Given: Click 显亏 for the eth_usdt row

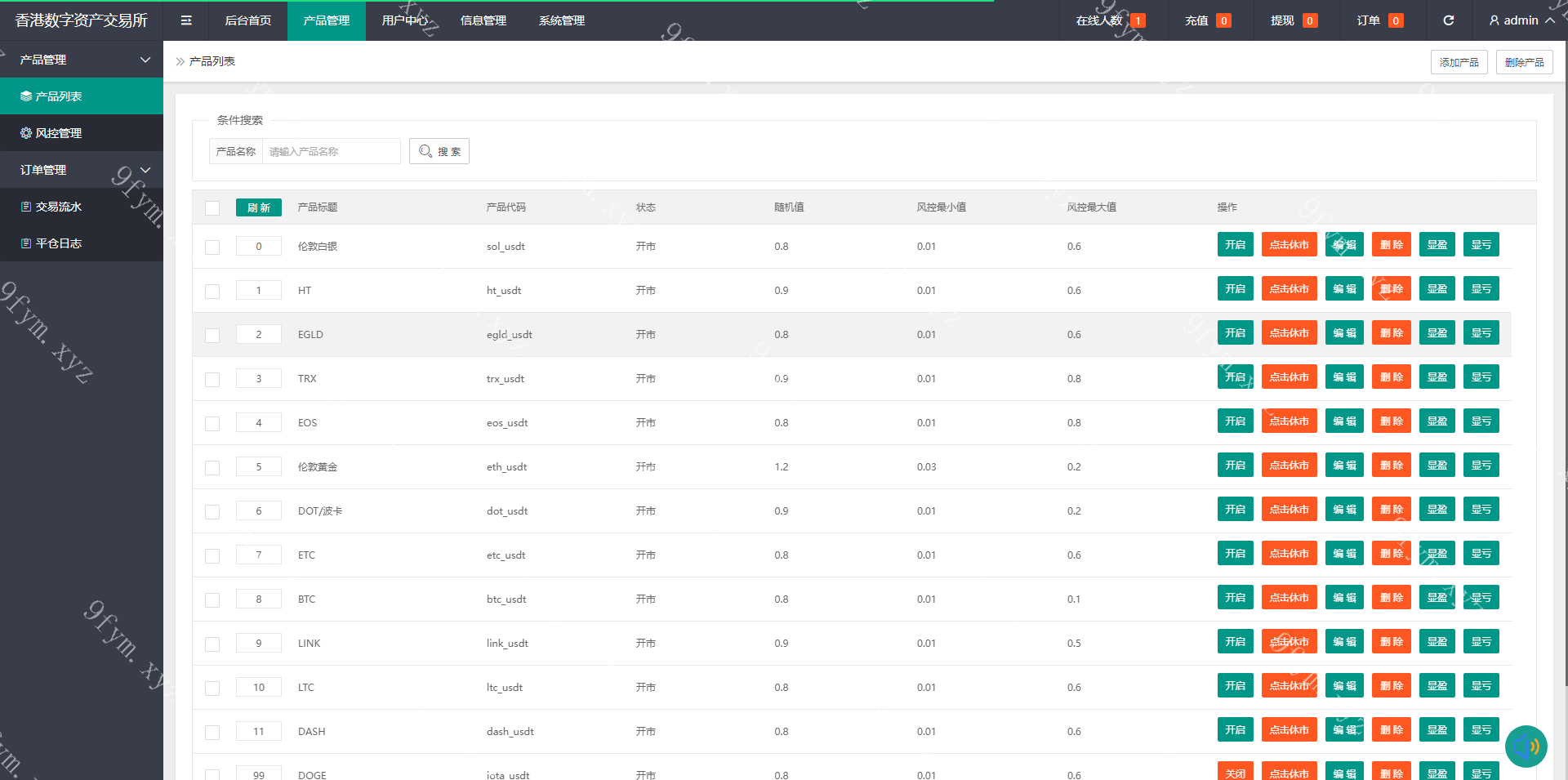Looking at the screenshot, I should pyautogui.click(x=1481, y=465).
